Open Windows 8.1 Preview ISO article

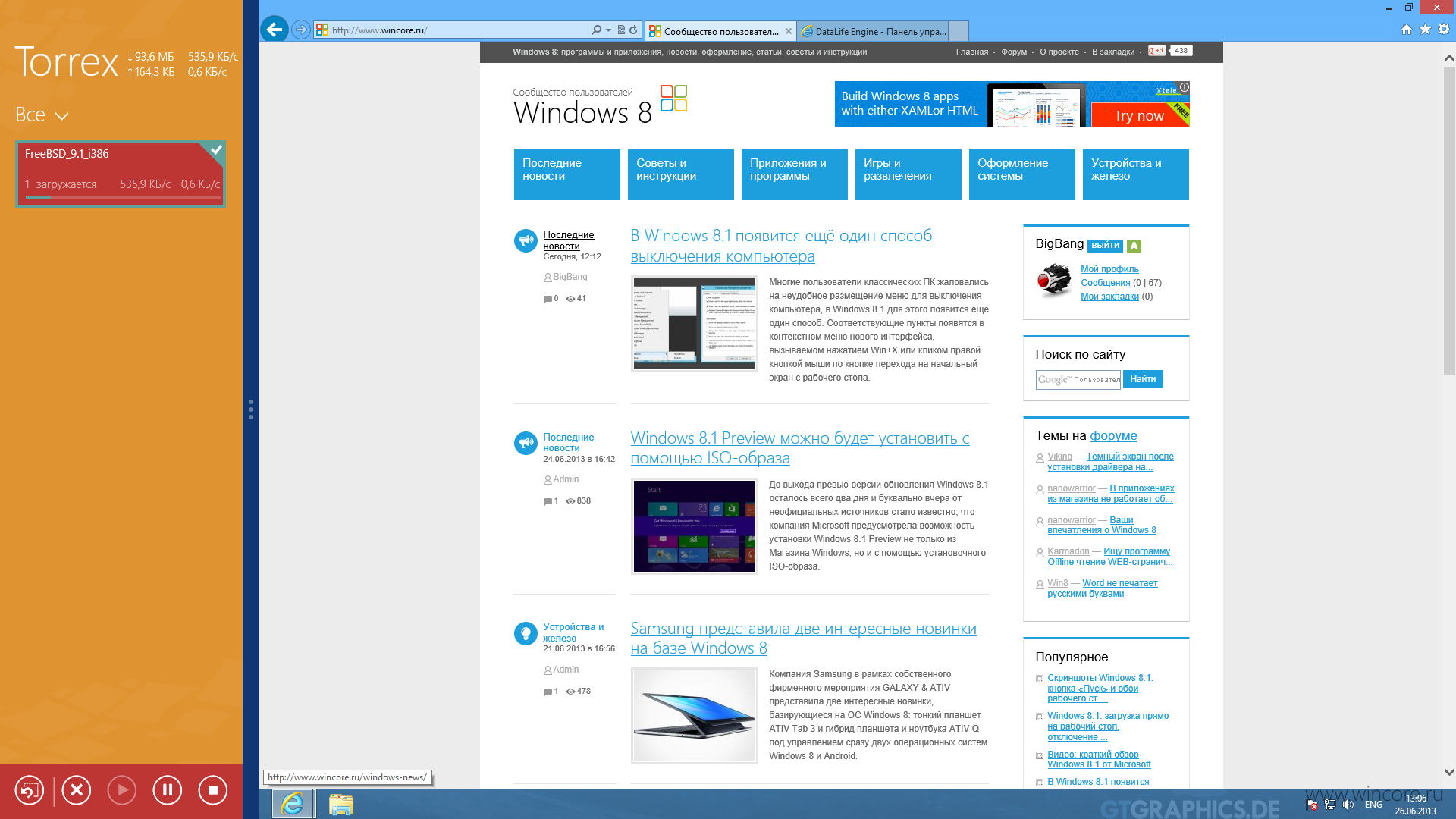[800, 448]
